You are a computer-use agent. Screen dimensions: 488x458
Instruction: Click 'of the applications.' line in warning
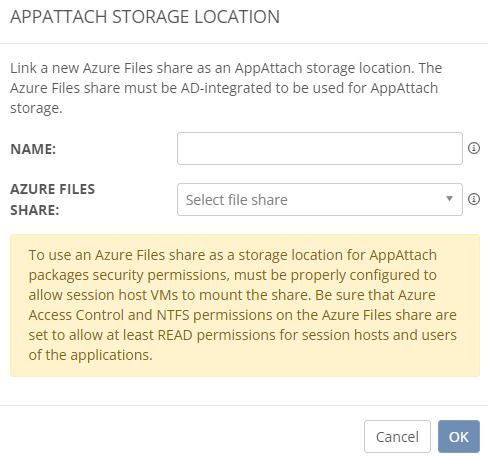[91, 355]
